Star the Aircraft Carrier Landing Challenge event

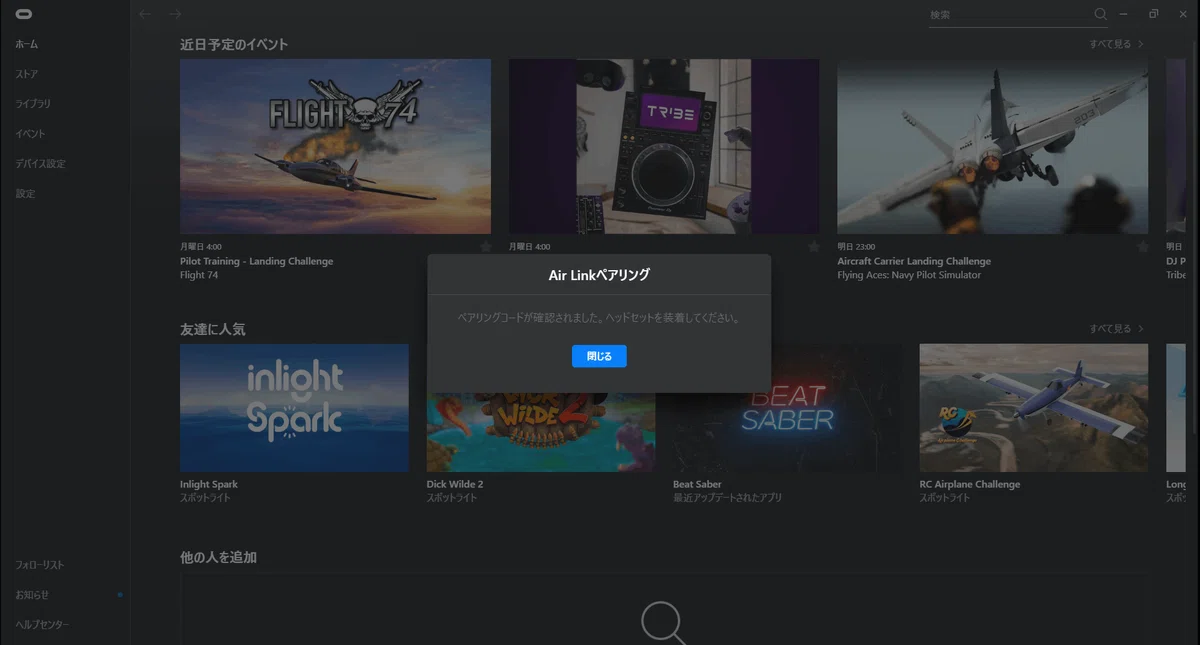point(1143,246)
